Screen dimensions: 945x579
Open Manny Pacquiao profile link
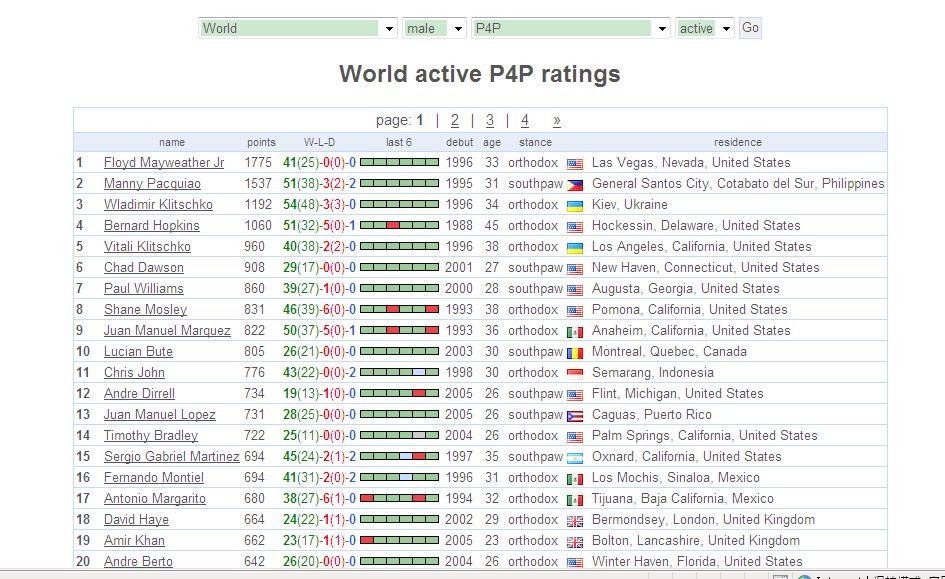152,184
